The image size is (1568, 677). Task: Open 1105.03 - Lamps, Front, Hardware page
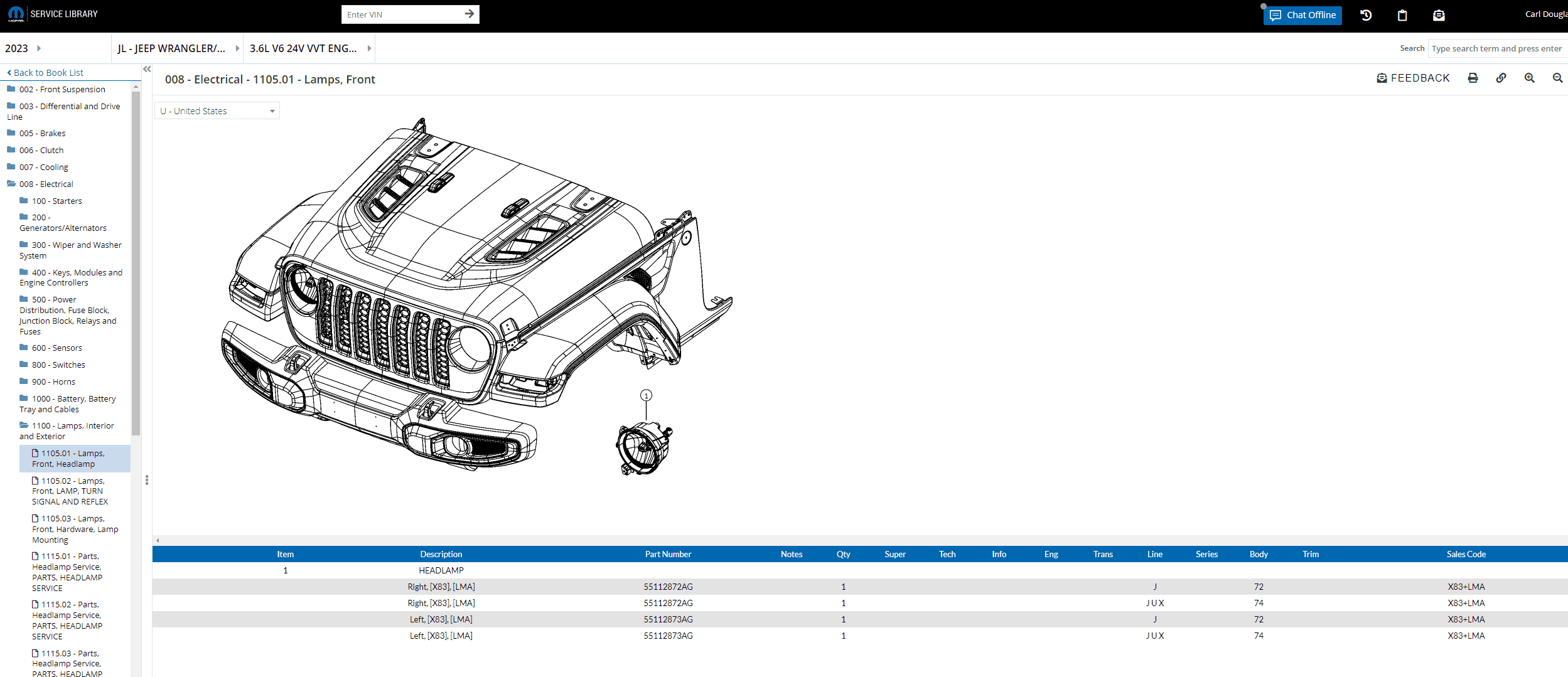click(75, 529)
